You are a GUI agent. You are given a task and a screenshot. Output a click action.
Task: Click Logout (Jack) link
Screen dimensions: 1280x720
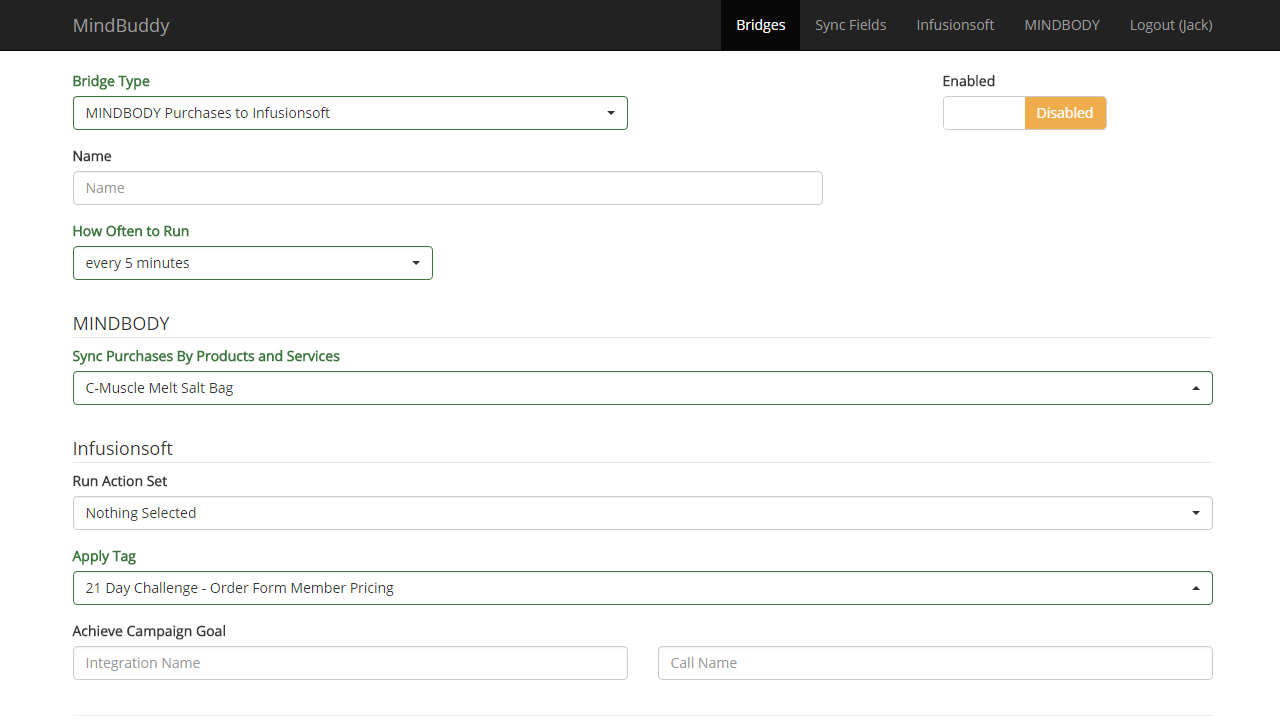[x=1170, y=25]
